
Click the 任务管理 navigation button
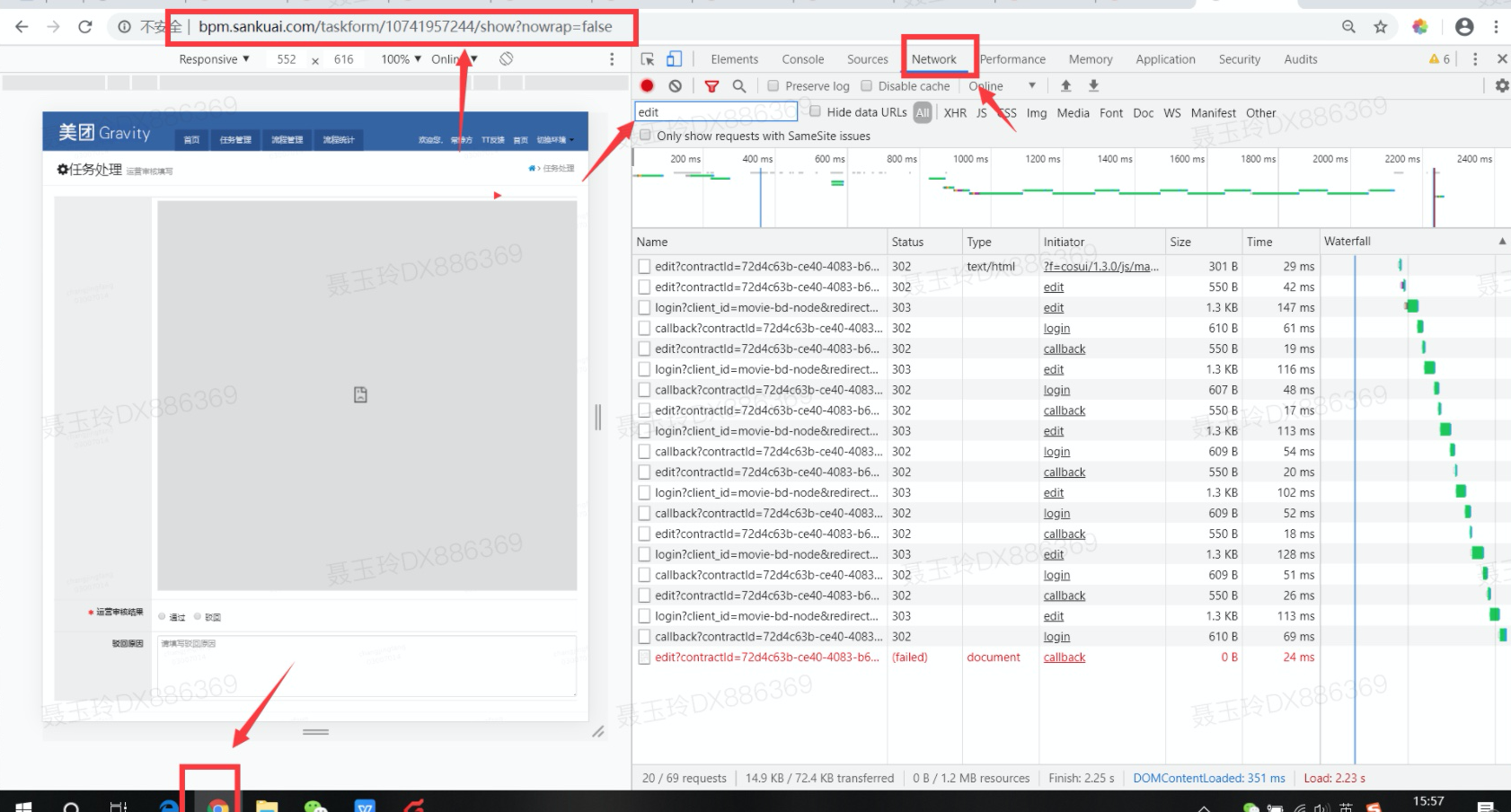coord(235,140)
